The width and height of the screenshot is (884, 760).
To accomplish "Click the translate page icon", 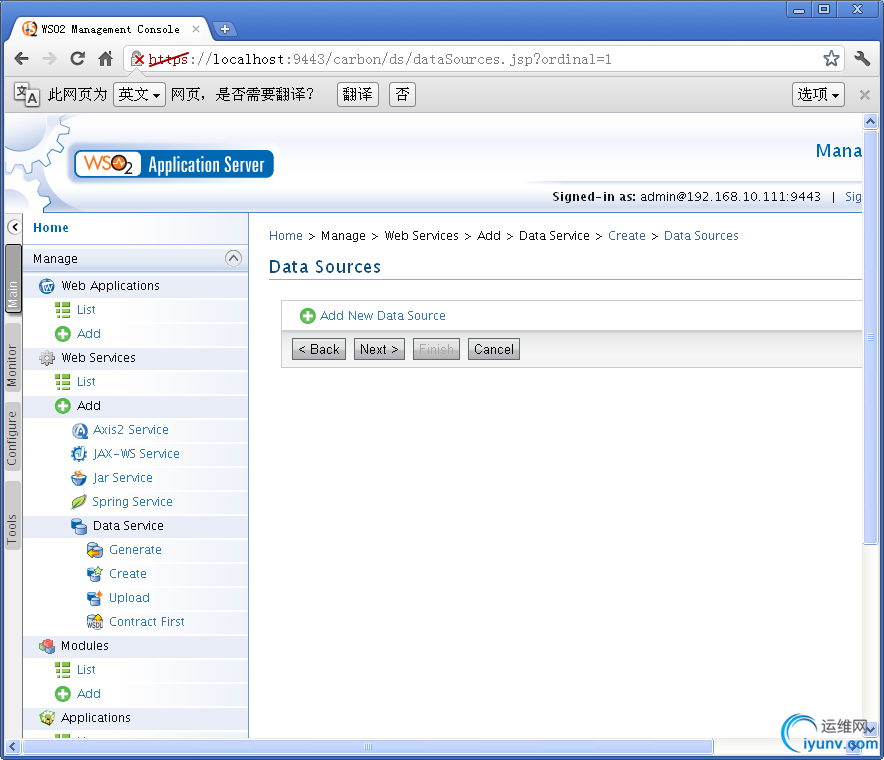I will click(26, 94).
